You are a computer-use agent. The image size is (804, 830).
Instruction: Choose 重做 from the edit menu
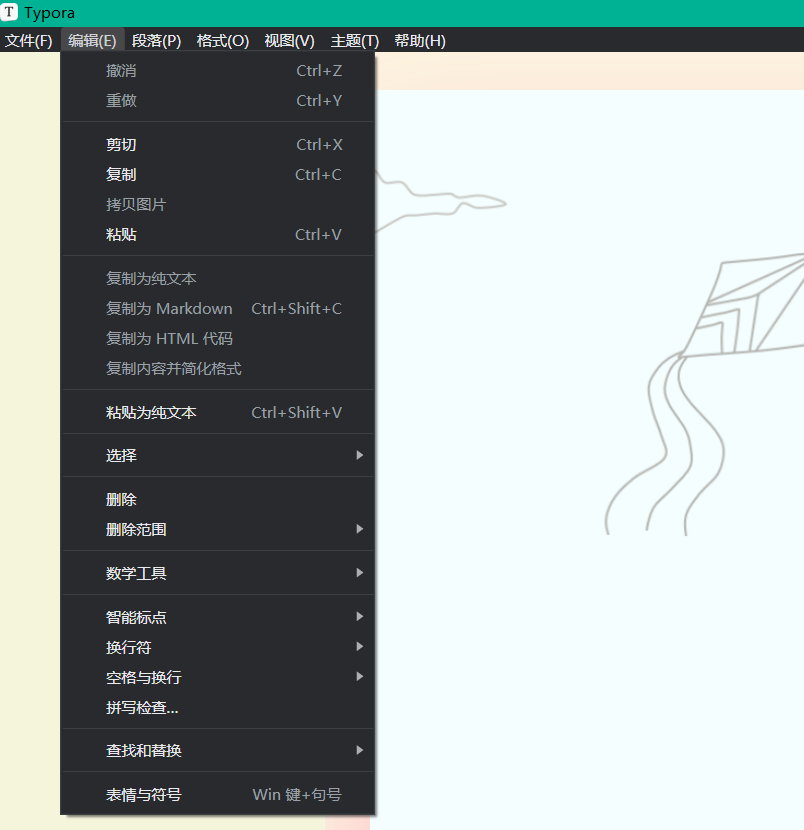[x=218, y=101]
